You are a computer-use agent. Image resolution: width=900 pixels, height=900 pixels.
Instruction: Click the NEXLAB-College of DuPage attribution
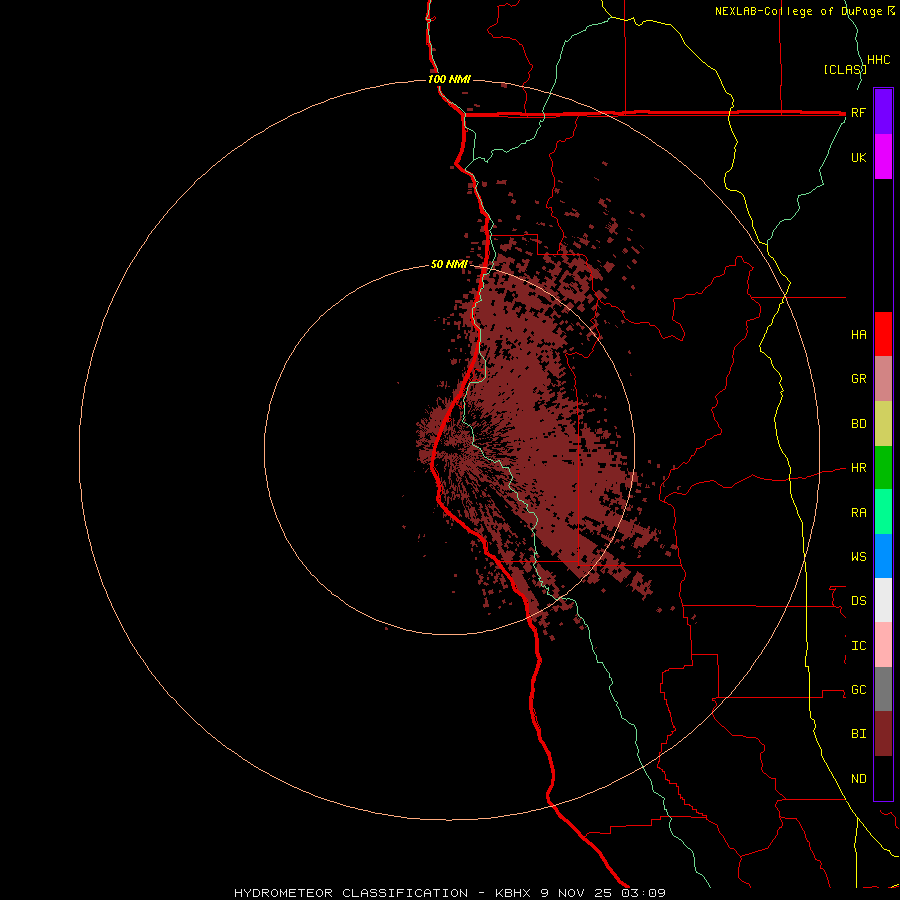click(x=799, y=11)
